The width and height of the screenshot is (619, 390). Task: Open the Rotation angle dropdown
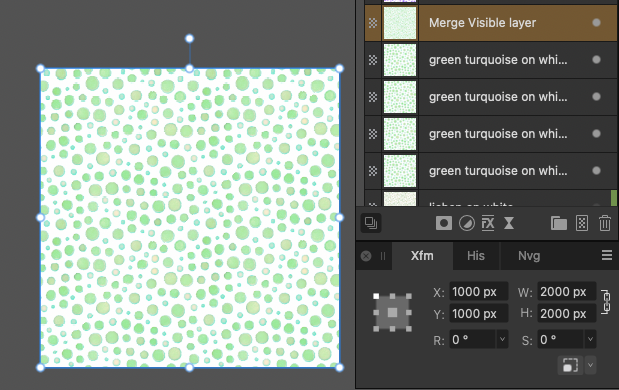click(502, 339)
